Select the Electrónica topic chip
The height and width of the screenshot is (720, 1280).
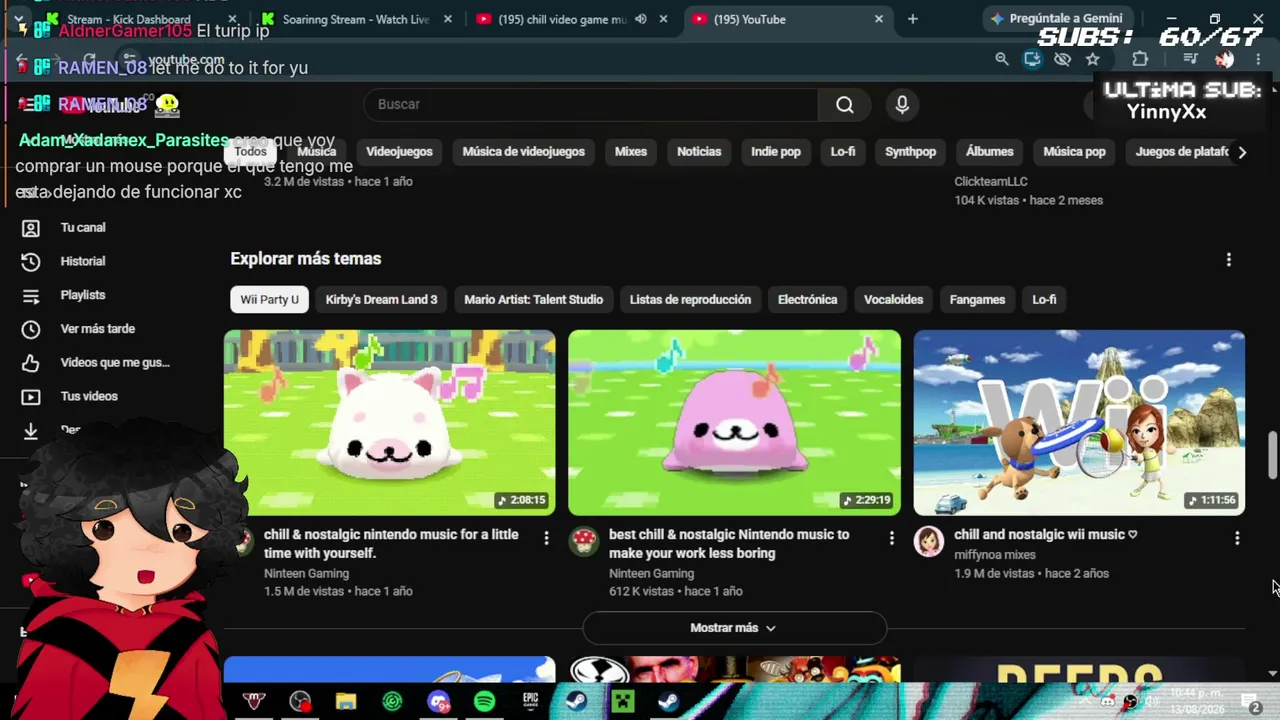(x=807, y=300)
